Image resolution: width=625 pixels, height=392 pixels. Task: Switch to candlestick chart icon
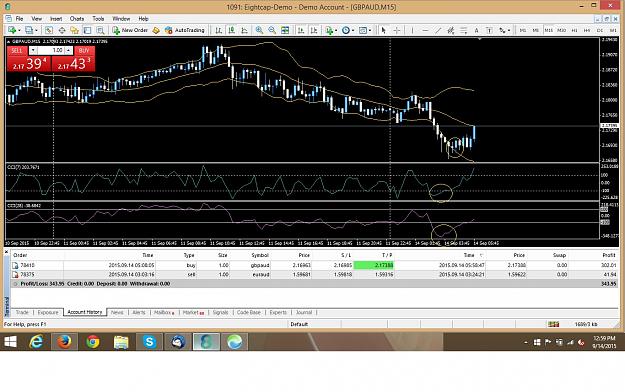tap(231, 30)
